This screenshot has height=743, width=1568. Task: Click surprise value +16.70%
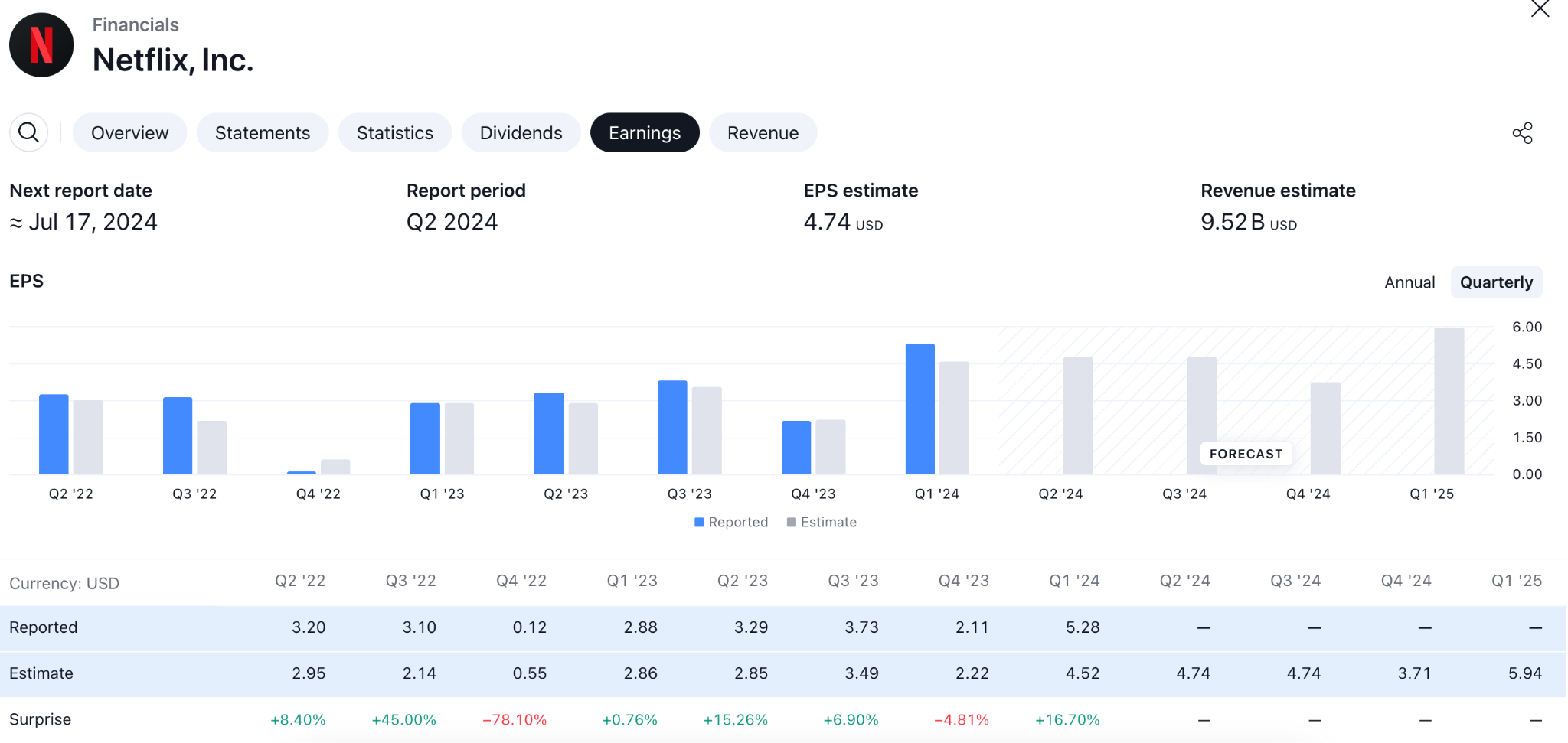(x=1067, y=720)
